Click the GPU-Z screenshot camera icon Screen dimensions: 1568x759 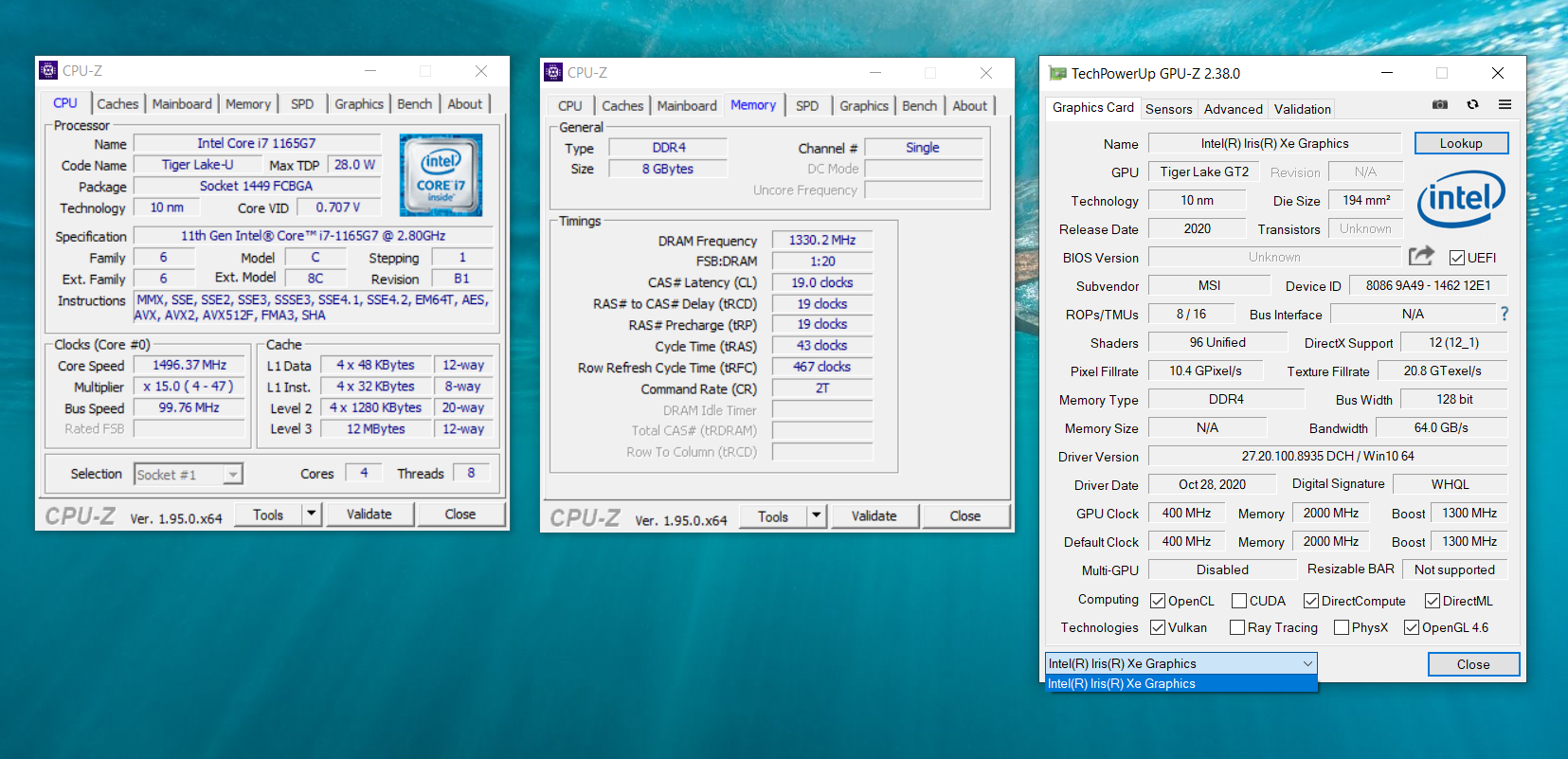1440,105
